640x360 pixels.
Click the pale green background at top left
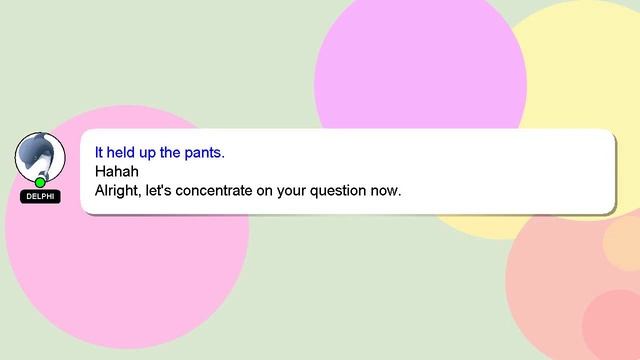(x=122, y=49)
